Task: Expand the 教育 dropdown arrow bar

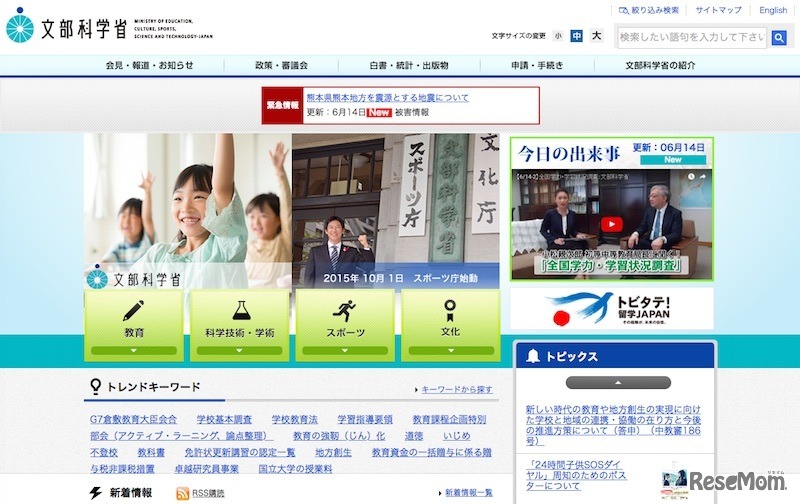Action: point(134,350)
